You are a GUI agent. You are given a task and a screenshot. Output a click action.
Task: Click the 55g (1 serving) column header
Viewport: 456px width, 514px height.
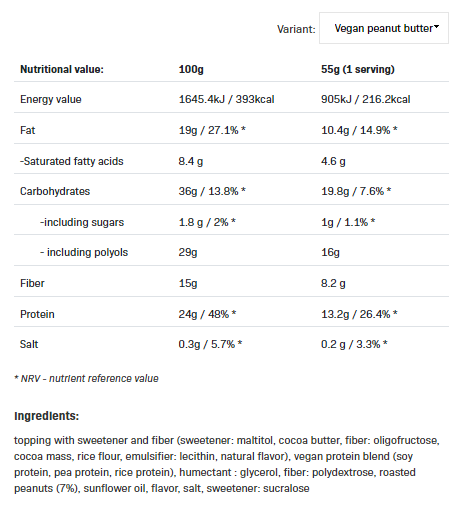point(358,69)
